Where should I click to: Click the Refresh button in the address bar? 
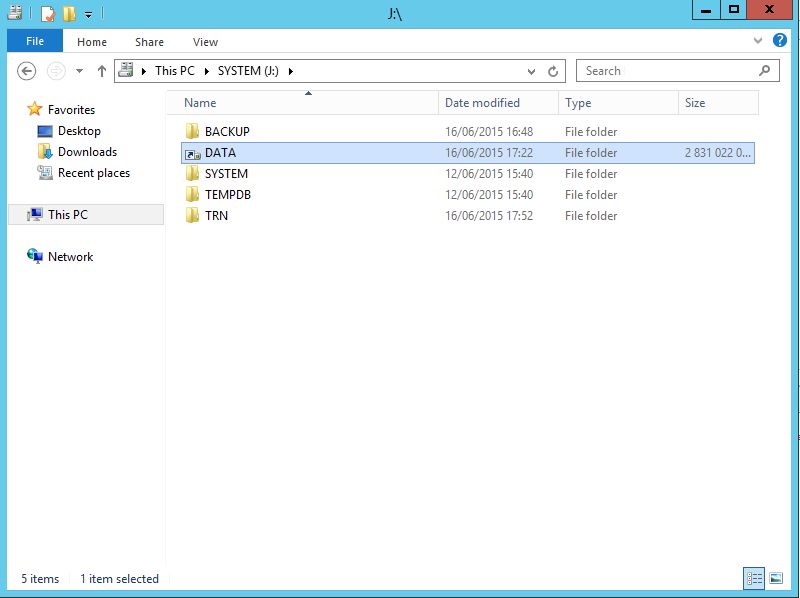point(553,71)
